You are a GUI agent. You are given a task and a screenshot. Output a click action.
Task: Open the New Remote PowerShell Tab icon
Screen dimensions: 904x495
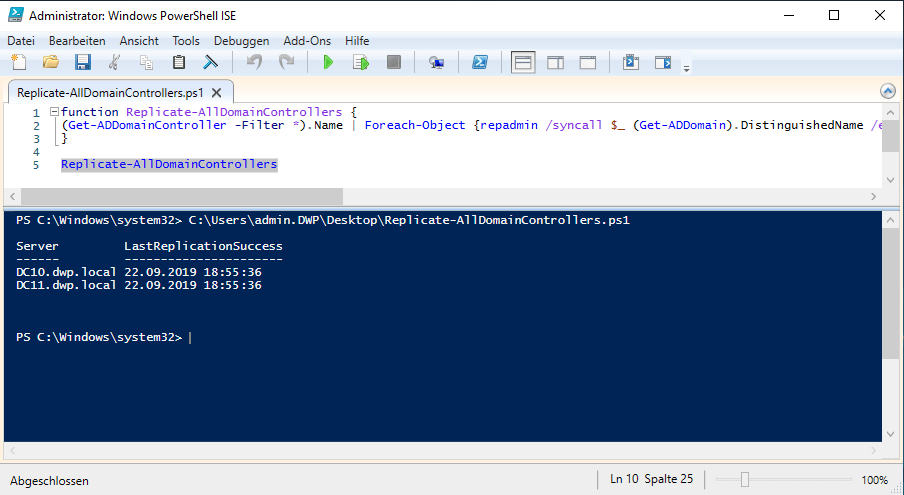point(437,63)
